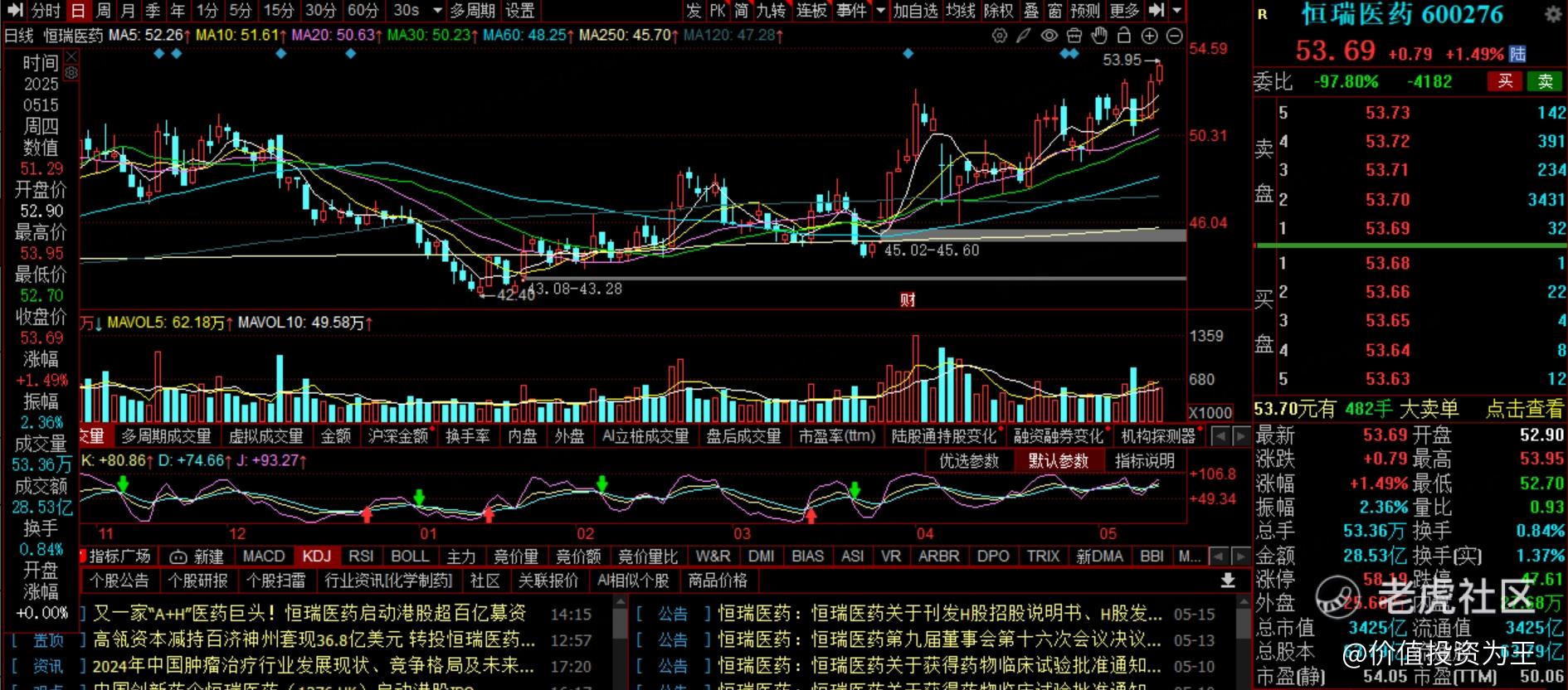Screen dimensions: 1568x690
Task: Select the drawing pen tool icon
Action: (1025, 36)
